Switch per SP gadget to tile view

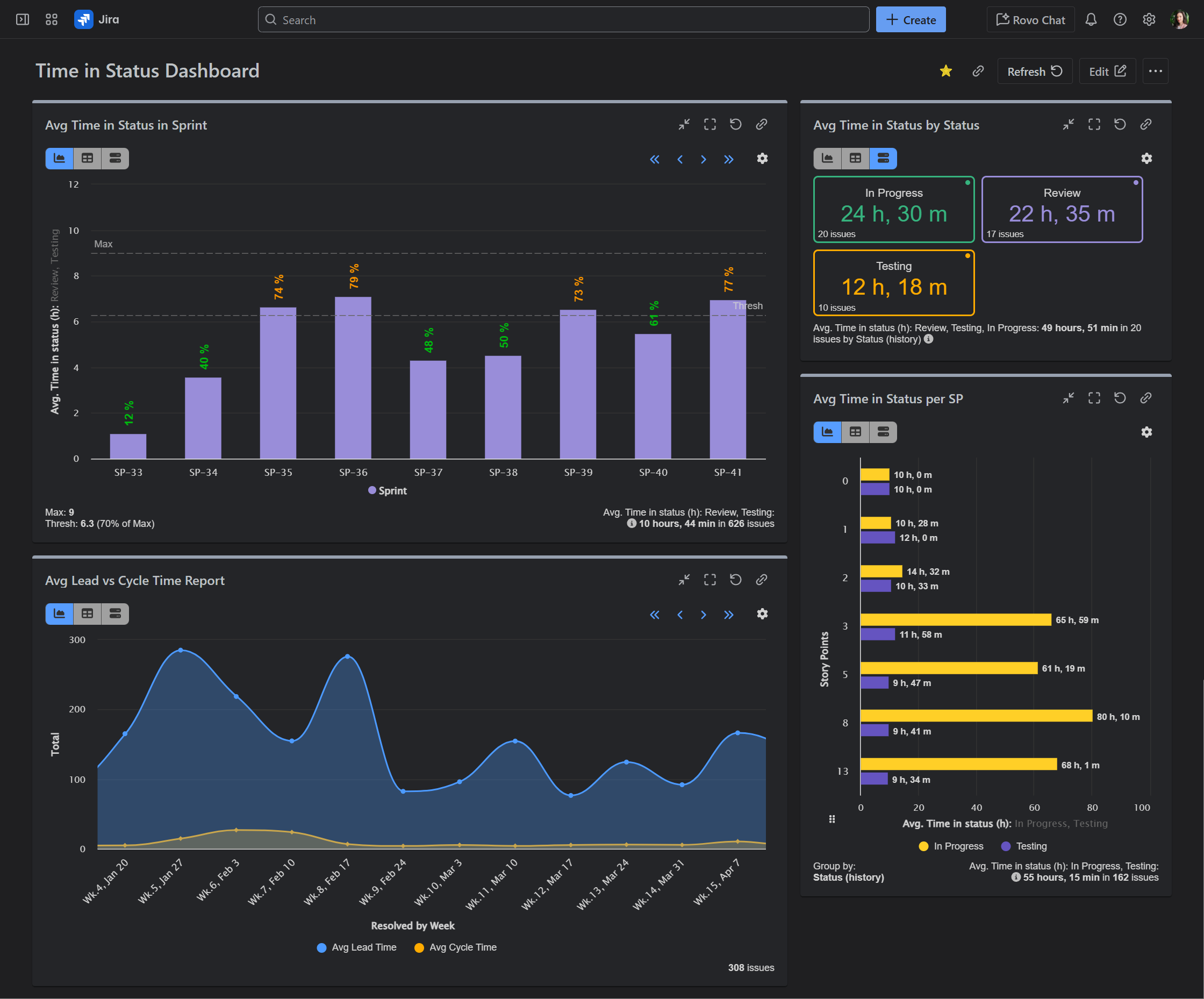coord(883,432)
